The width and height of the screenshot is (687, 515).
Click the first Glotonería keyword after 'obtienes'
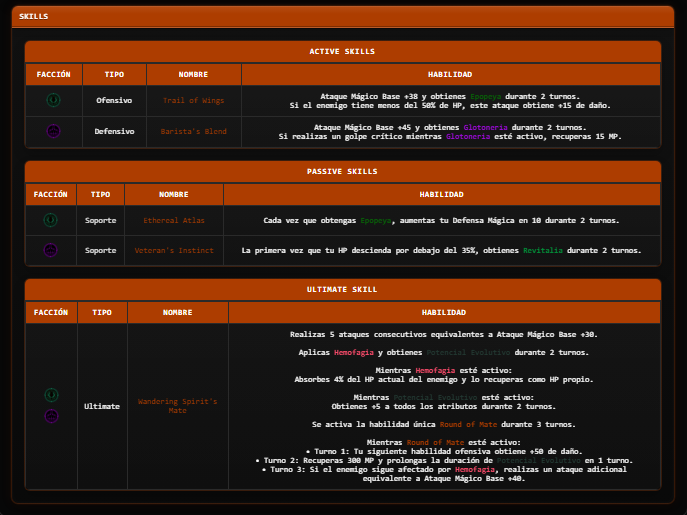485,128
